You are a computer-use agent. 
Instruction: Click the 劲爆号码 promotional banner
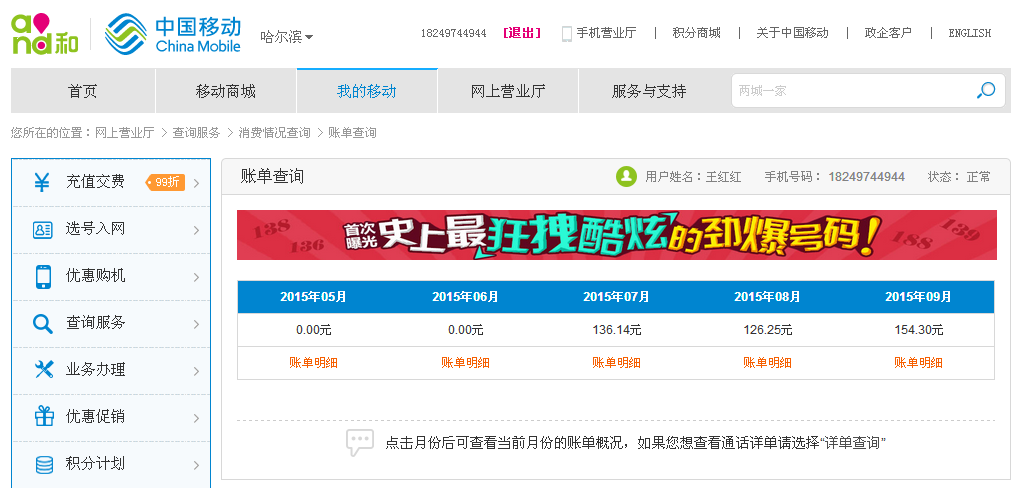(617, 235)
